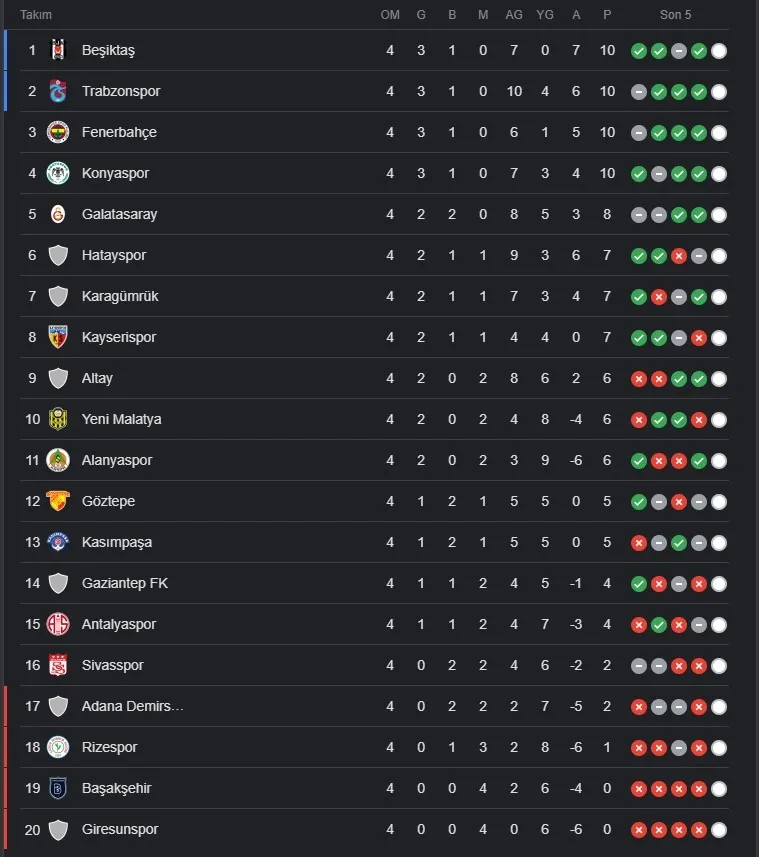Select the Adana Demirspor team name

[x=132, y=706]
